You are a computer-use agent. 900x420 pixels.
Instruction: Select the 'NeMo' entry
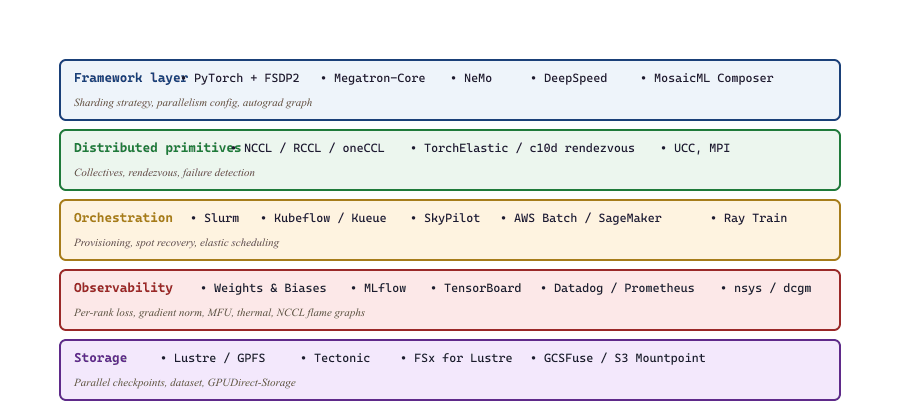[478, 78]
